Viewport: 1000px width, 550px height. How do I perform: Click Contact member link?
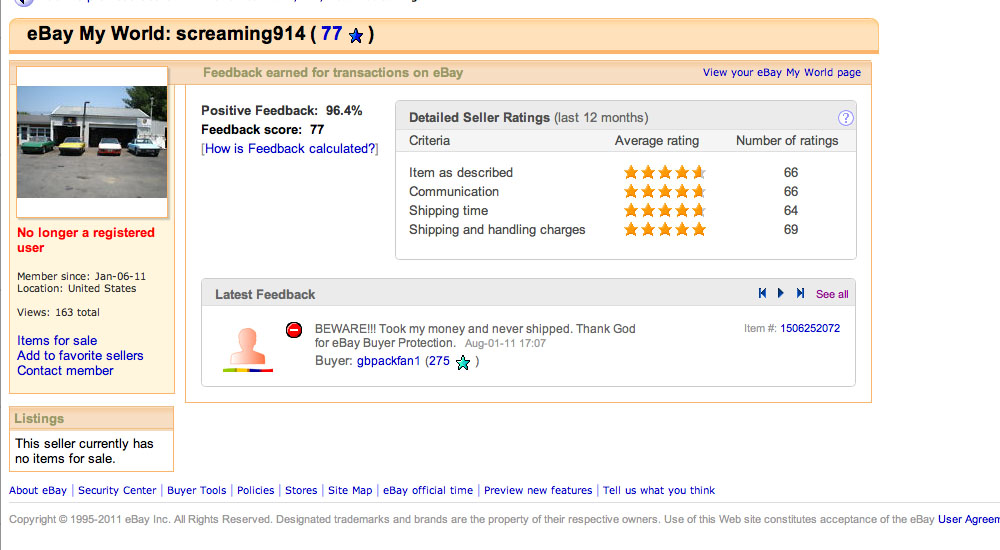coord(65,371)
